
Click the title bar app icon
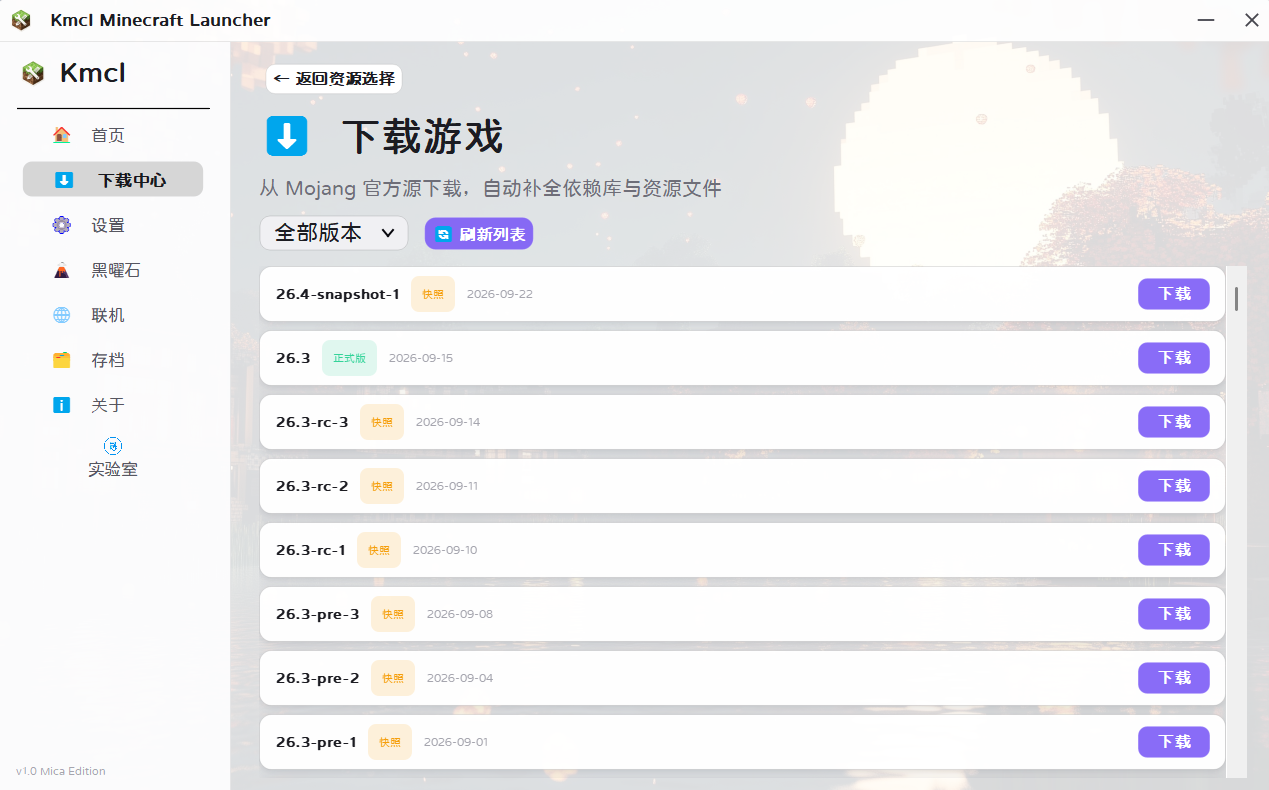(x=21, y=20)
